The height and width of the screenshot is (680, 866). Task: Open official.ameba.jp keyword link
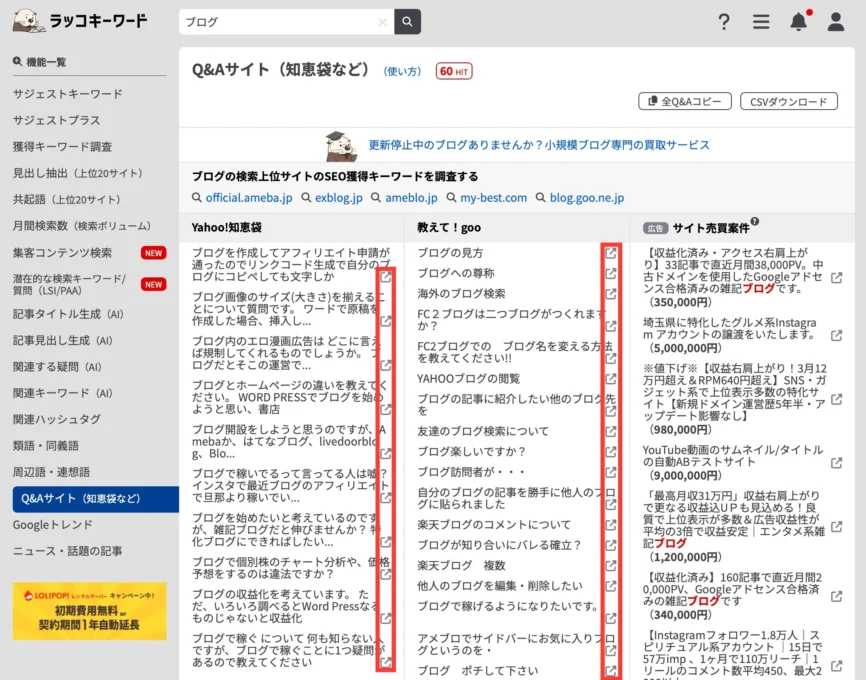[x=249, y=198]
